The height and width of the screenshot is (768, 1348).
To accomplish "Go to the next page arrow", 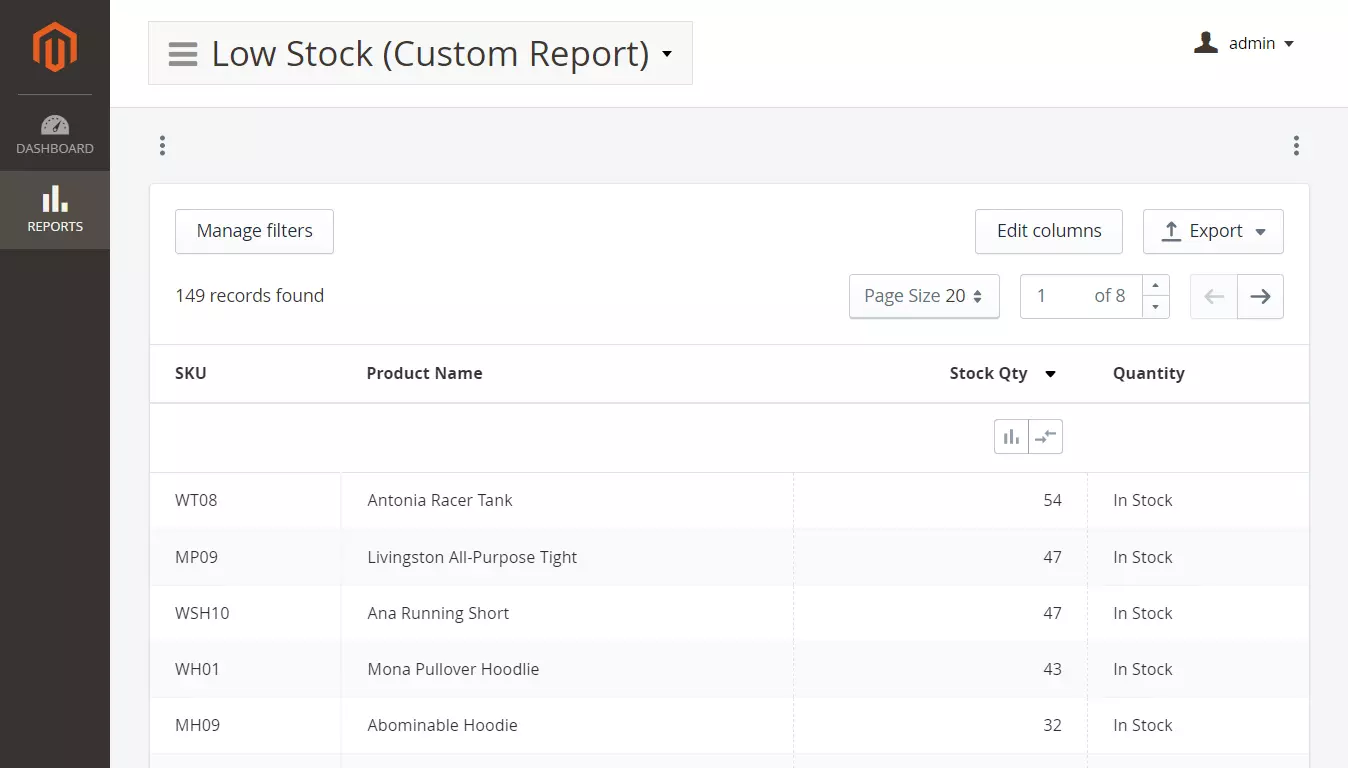I will 1260,296.
